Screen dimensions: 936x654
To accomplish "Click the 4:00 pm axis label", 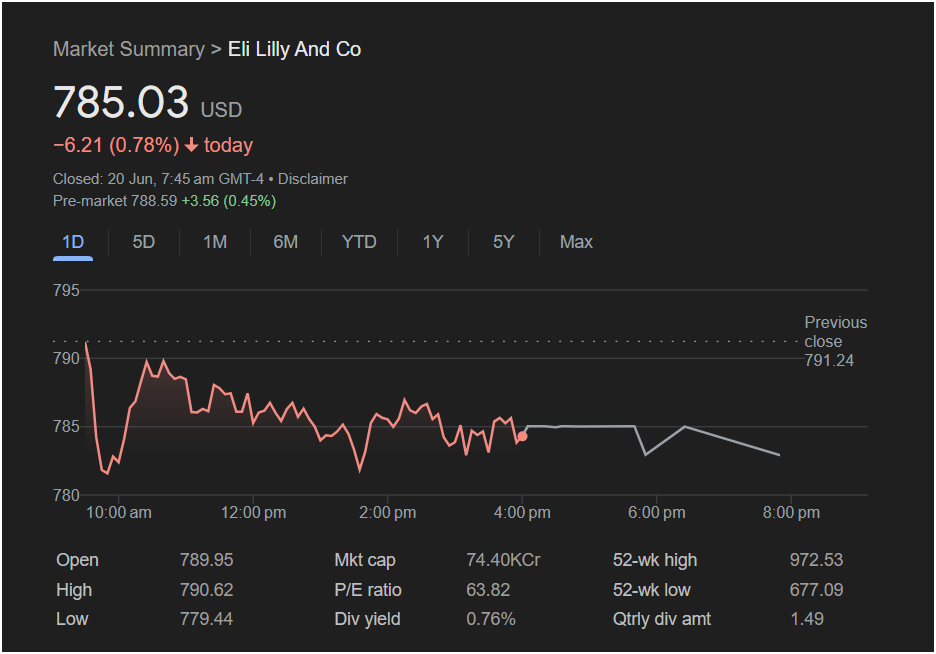I will coord(522,513).
